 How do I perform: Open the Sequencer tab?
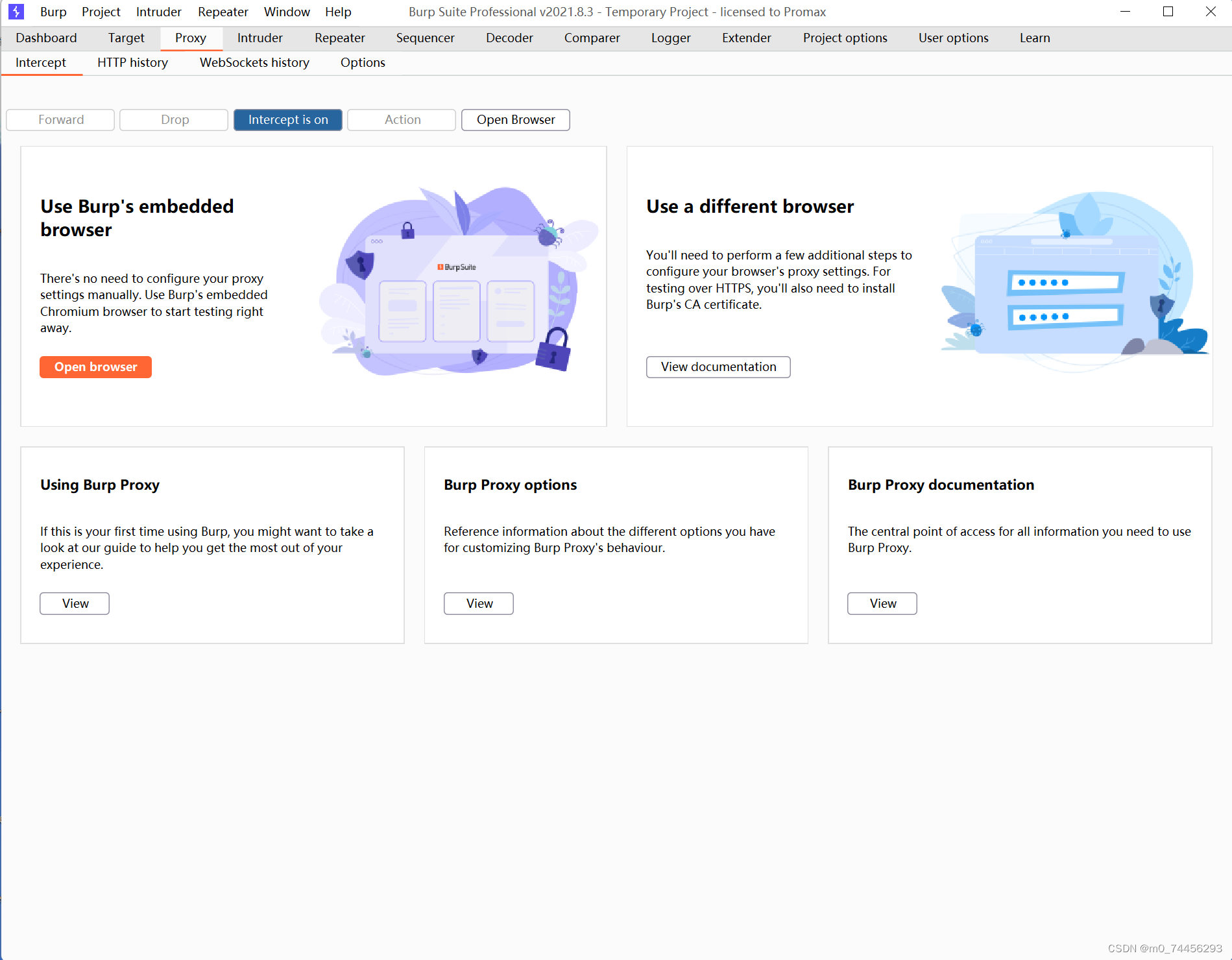pyautogui.click(x=426, y=38)
